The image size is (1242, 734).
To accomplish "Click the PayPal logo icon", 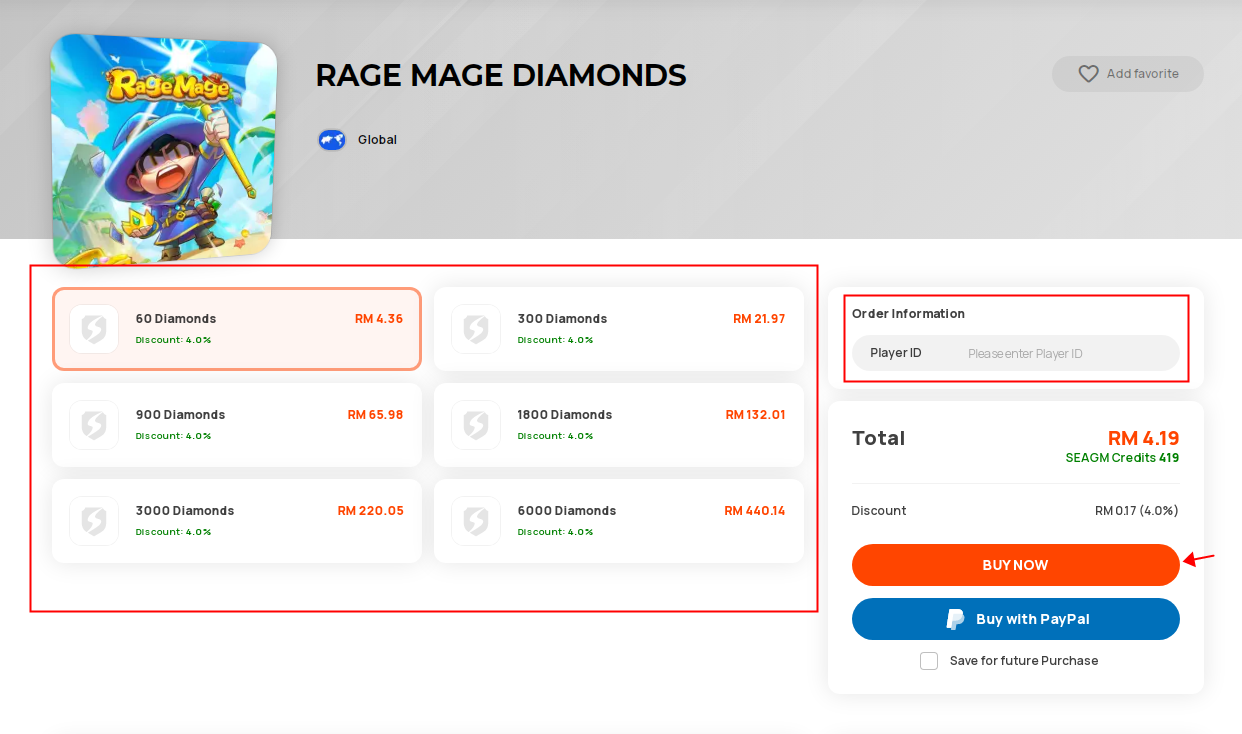I will tap(955, 619).
